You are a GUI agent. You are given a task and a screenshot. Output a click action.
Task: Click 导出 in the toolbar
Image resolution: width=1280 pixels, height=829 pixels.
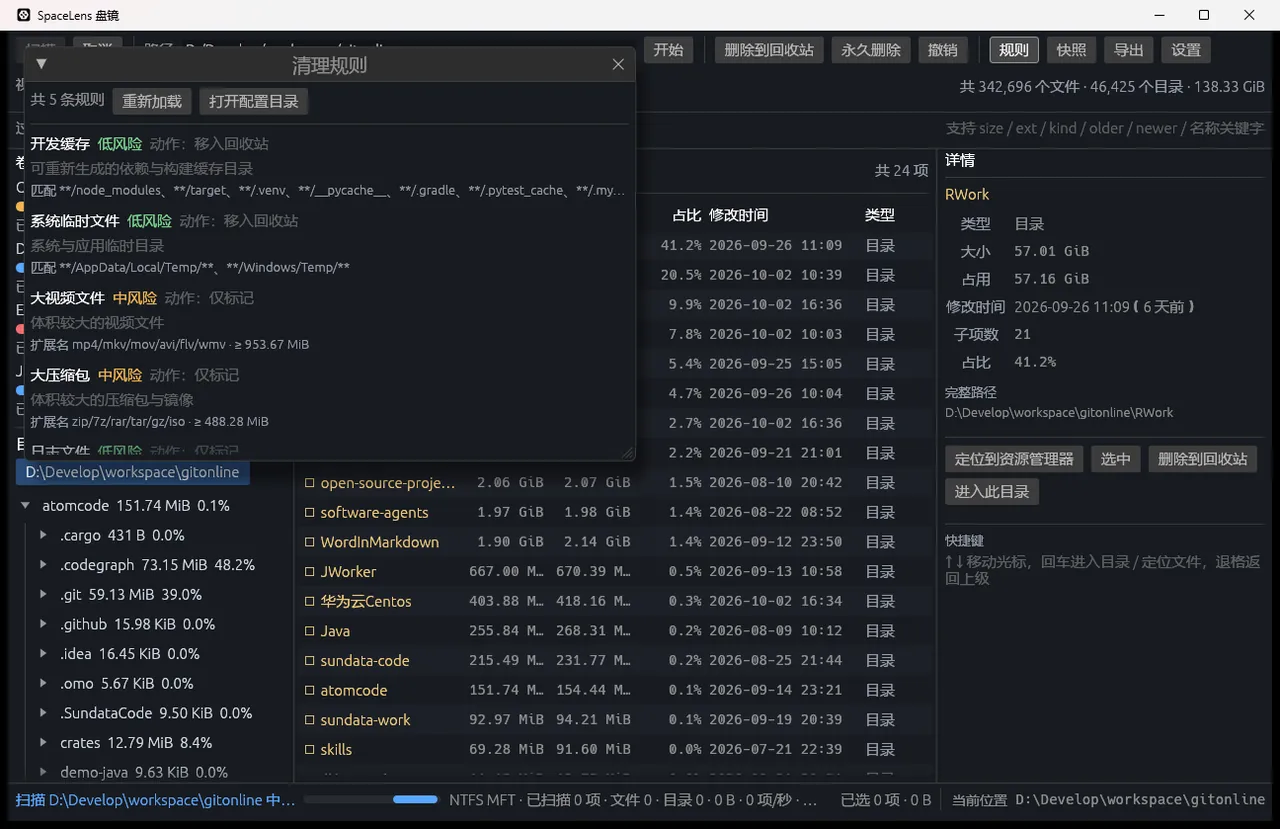pyautogui.click(x=1129, y=50)
